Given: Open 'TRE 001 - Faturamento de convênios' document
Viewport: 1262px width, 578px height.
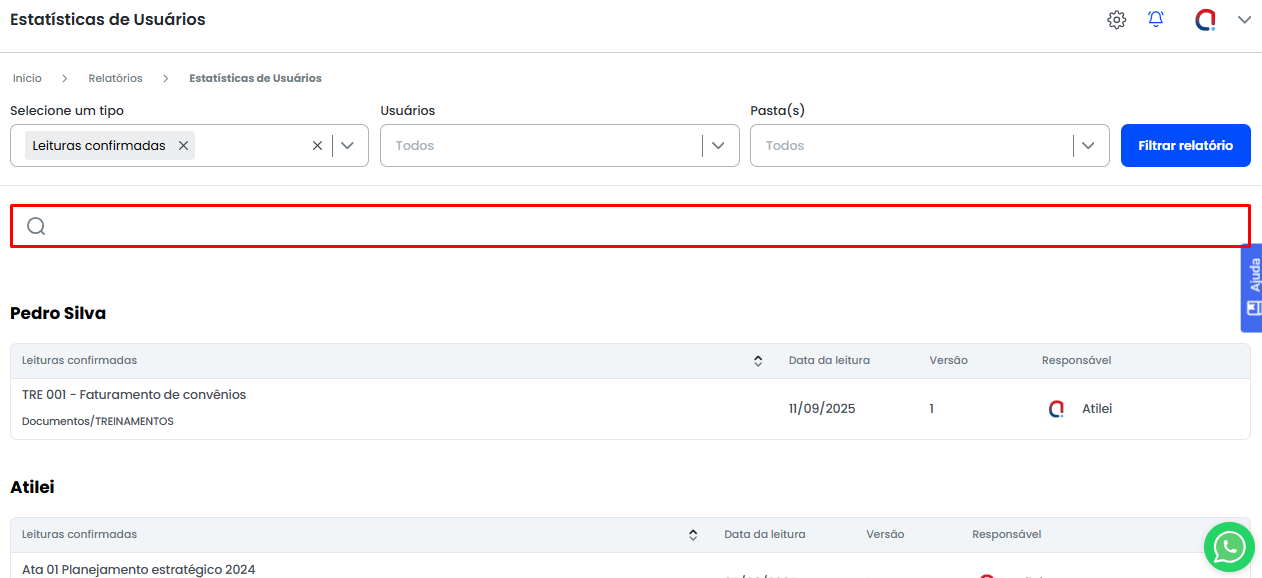Looking at the screenshot, I should click(x=134, y=395).
